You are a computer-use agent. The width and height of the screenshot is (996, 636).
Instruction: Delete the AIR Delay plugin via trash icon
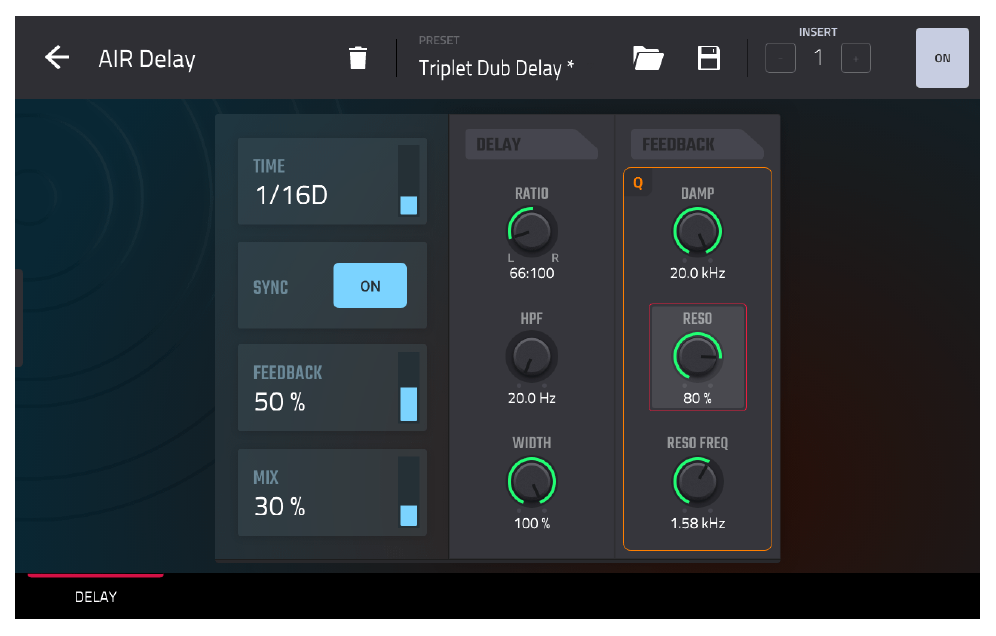tap(358, 58)
